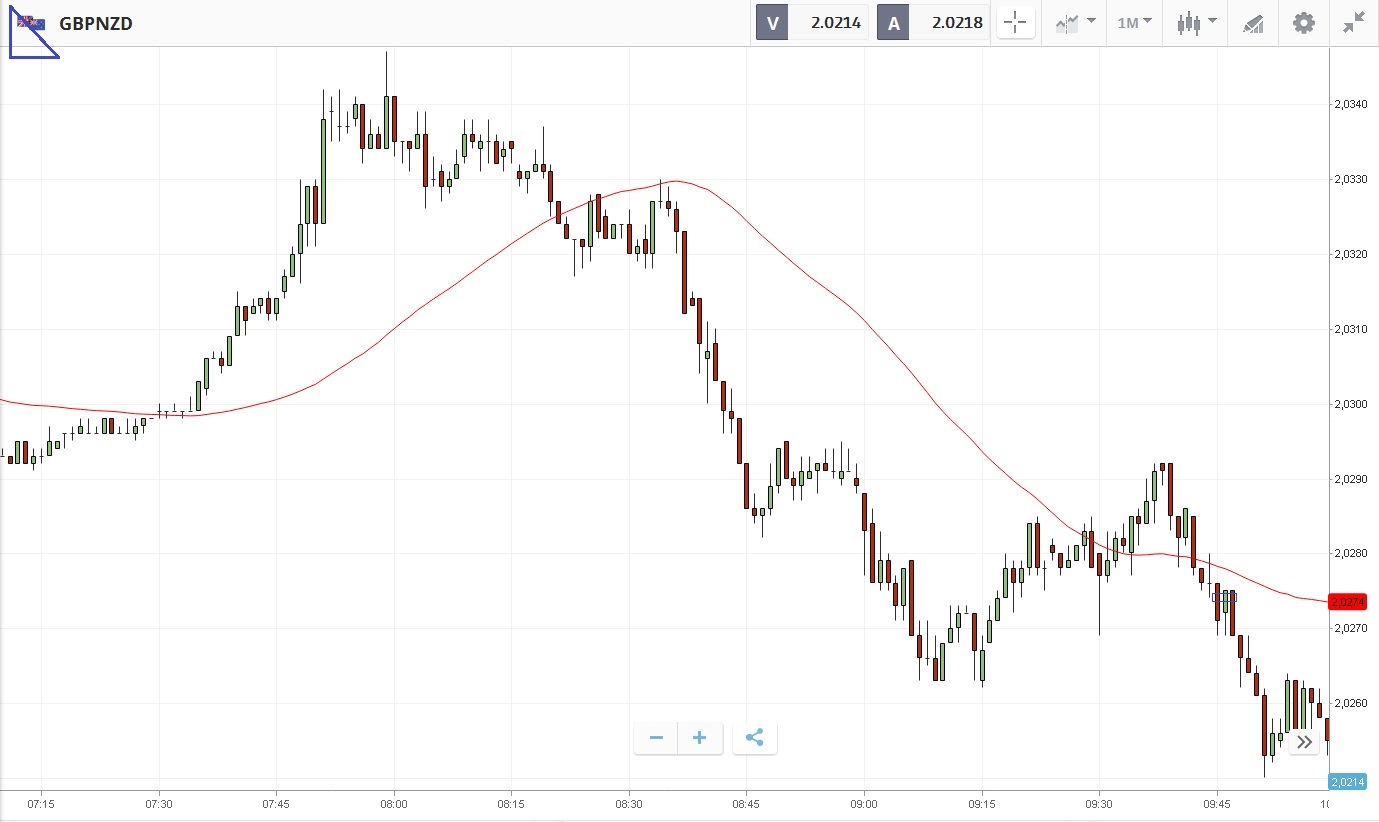Click the V sell button
The width and height of the screenshot is (1379, 822).
pos(772,23)
